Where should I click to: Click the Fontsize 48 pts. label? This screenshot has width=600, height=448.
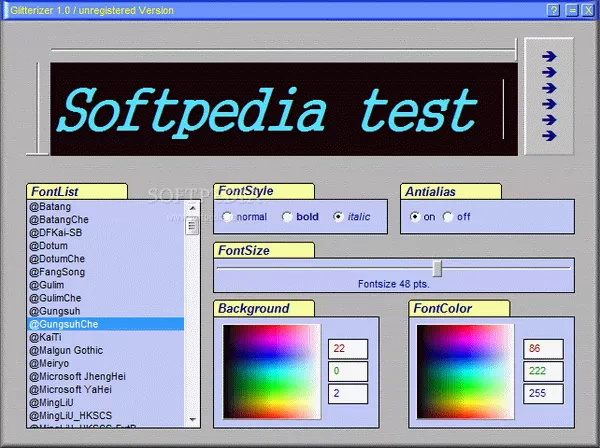pyautogui.click(x=393, y=284)
